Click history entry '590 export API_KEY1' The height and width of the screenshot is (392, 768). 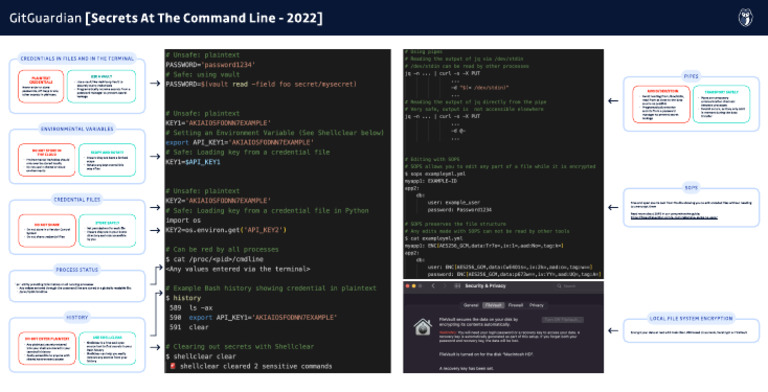point(253,318)
